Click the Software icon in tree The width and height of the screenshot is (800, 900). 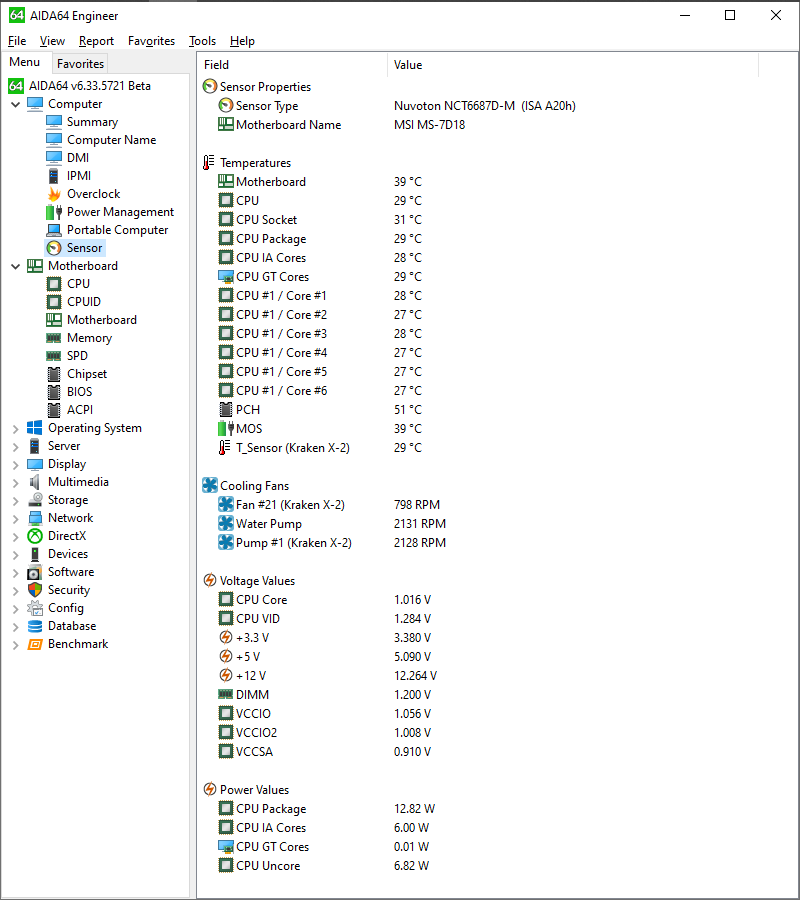pyautogui.click(x=35, y=572)
